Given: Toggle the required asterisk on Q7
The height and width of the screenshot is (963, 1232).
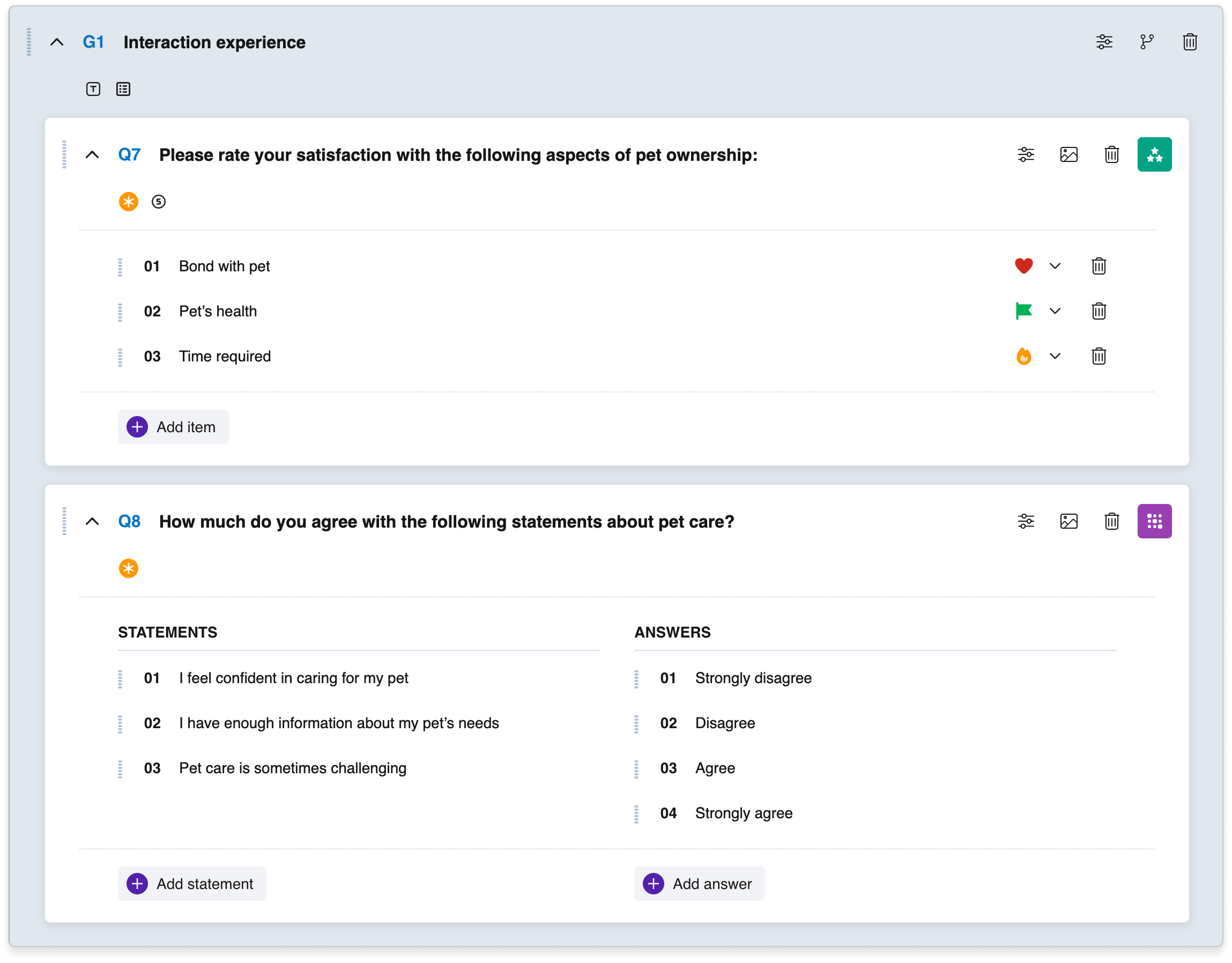Looking at the screenshot, I should point(129,202).
